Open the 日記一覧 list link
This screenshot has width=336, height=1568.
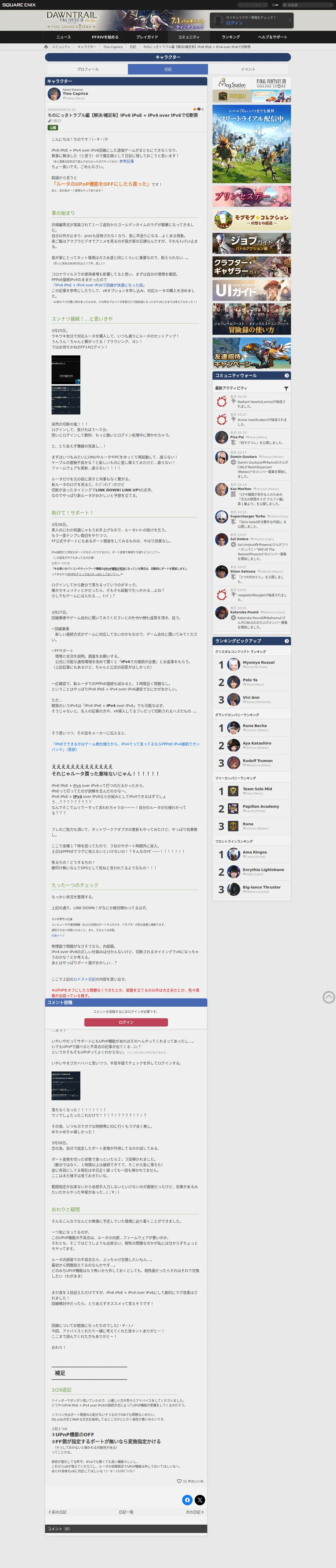(x=126, y=1512)
